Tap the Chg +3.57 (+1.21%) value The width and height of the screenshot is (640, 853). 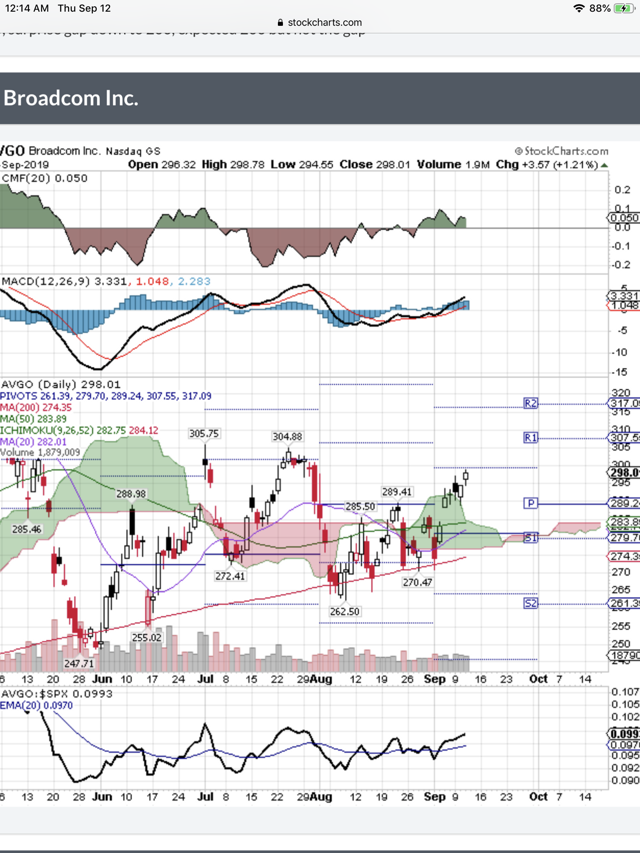(547, 164)
